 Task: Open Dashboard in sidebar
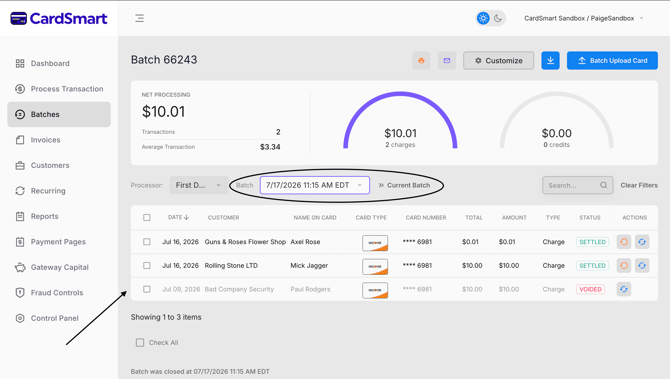coord(59,63)
